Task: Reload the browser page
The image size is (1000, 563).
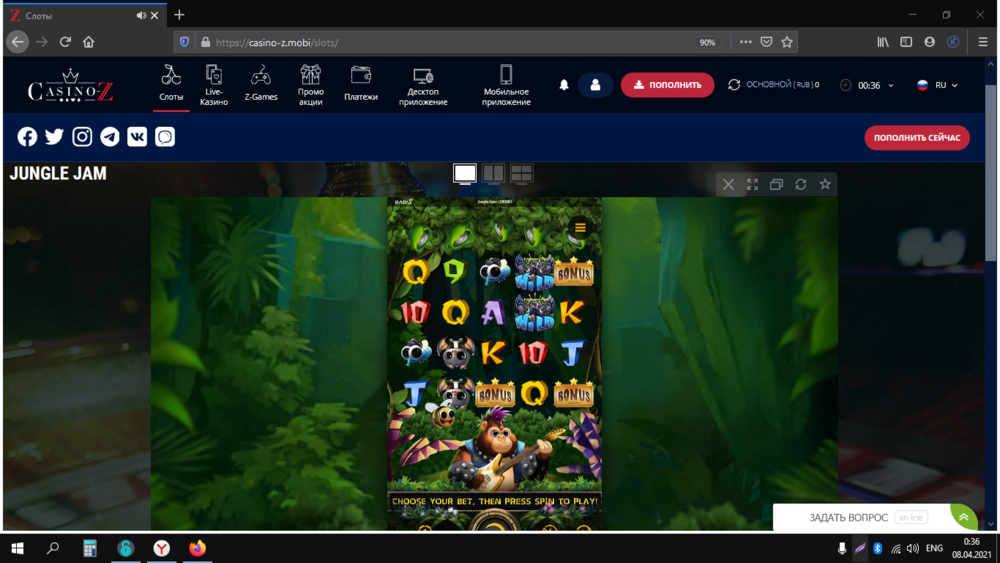Action: [65, 42]
